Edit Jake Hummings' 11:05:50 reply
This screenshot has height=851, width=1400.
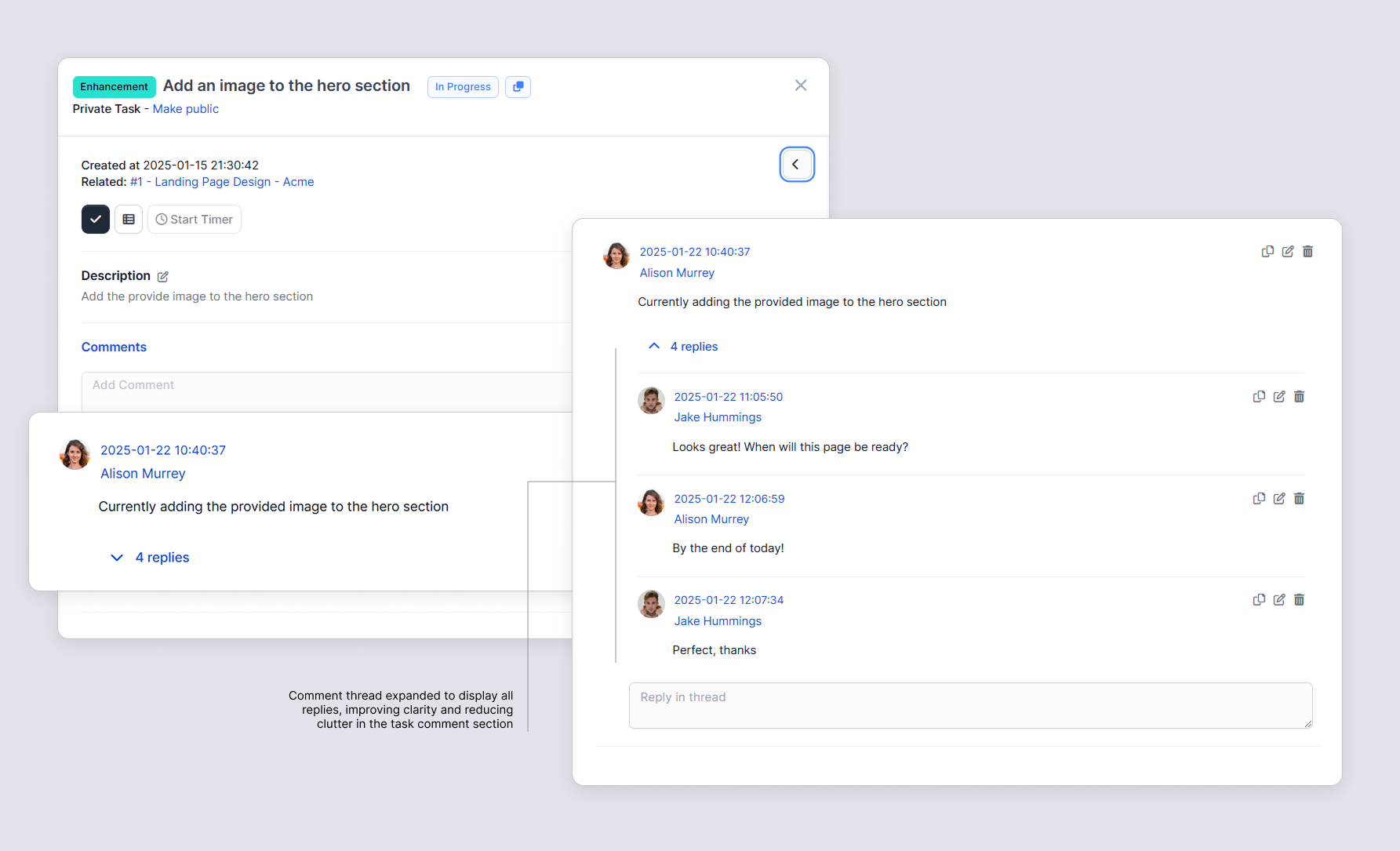(1279, 397)
